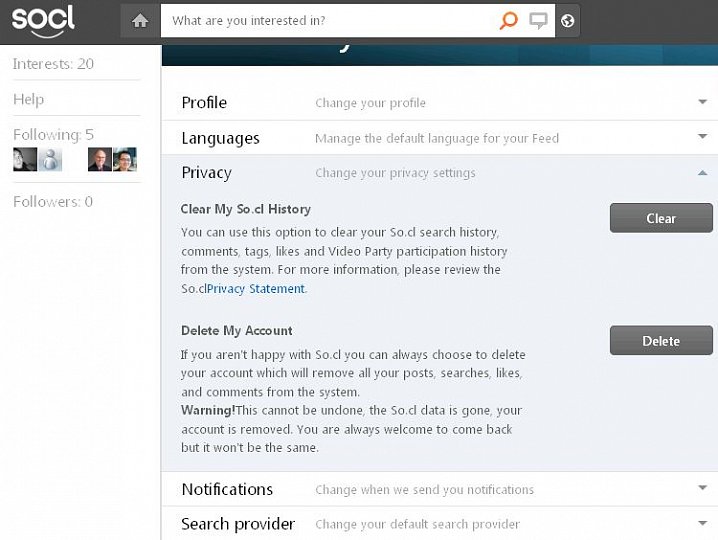Open the chat bubble icon in search bar
Viewport: 718px width, 540px height.
[539, 20]
